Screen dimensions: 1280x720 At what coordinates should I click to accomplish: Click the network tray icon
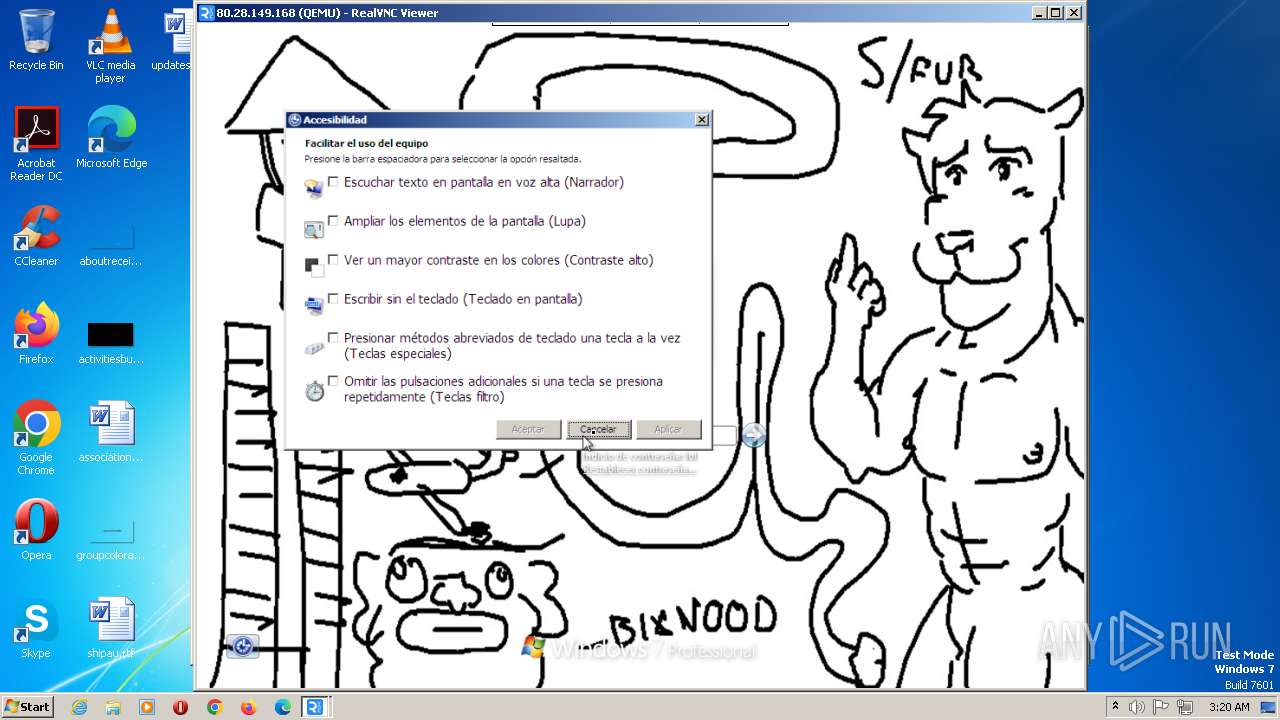1185,707
